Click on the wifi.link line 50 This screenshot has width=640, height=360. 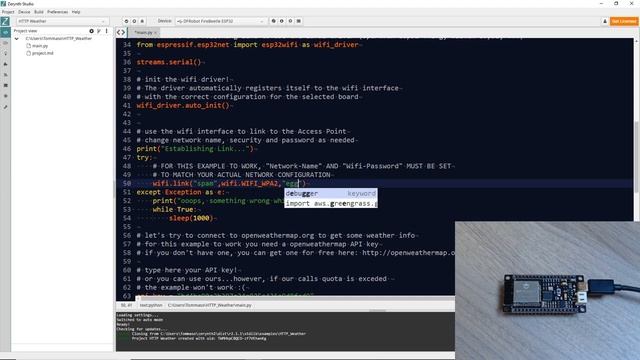229,184
